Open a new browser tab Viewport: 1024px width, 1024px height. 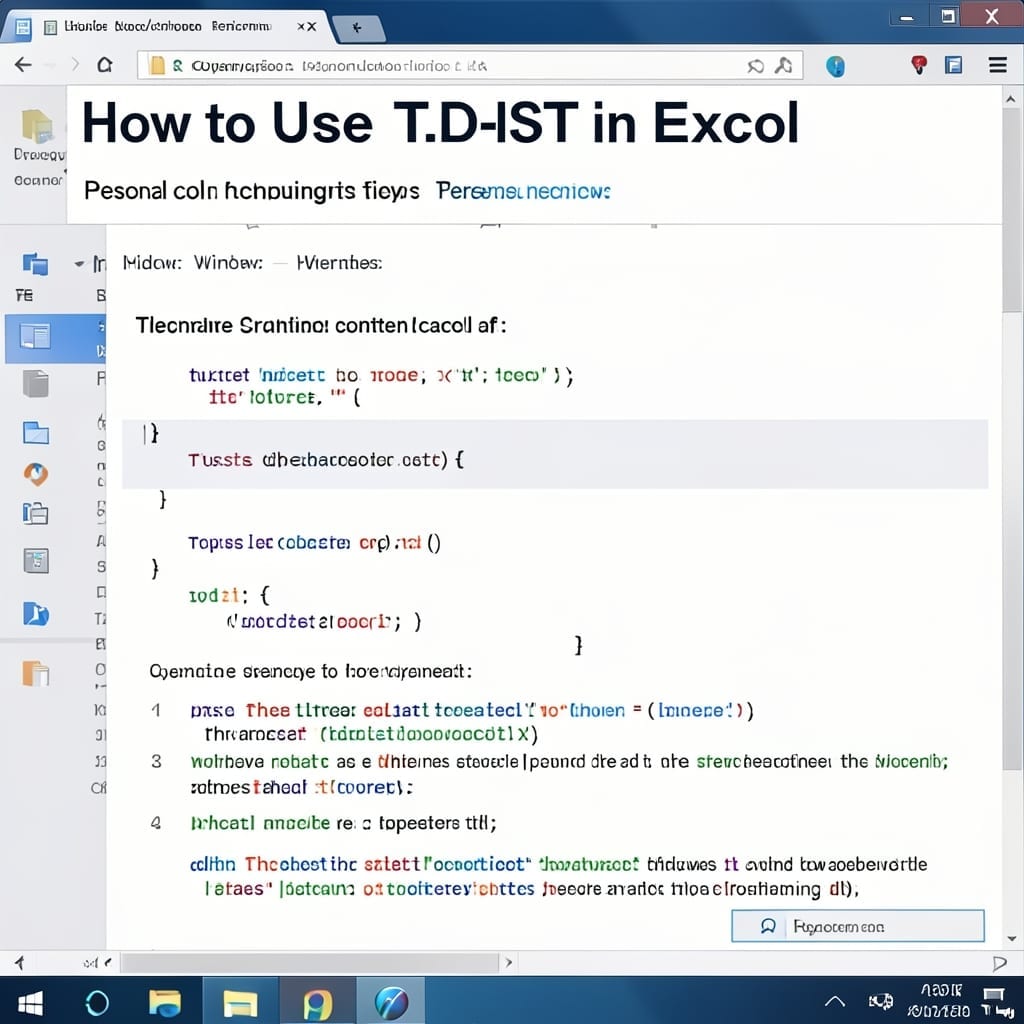point(357,28)
